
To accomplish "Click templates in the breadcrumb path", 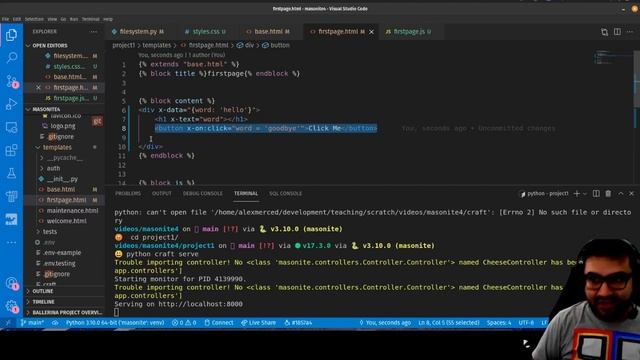I will point(157,45).
